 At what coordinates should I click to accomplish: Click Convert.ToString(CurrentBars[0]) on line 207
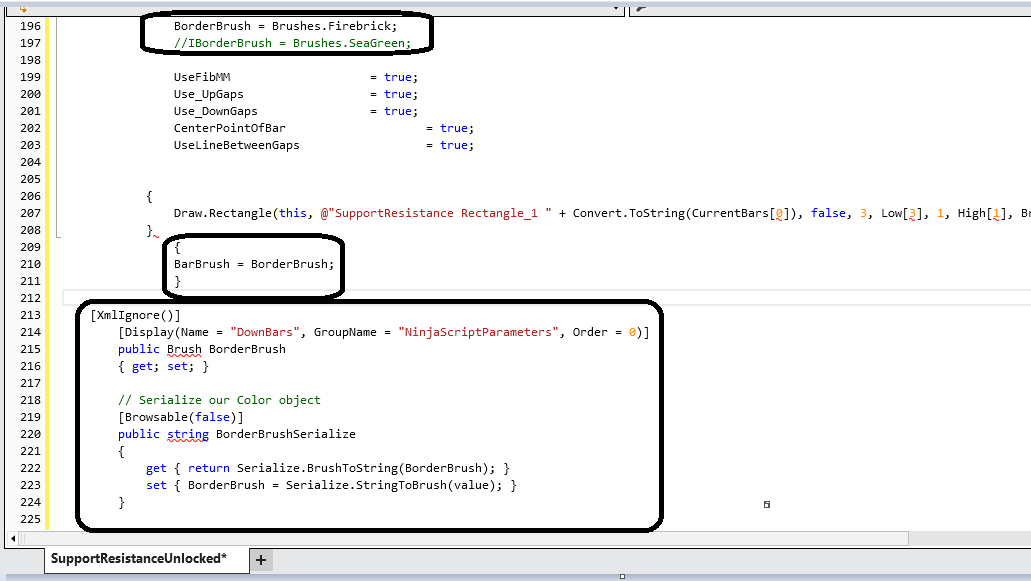pos(684,213)
